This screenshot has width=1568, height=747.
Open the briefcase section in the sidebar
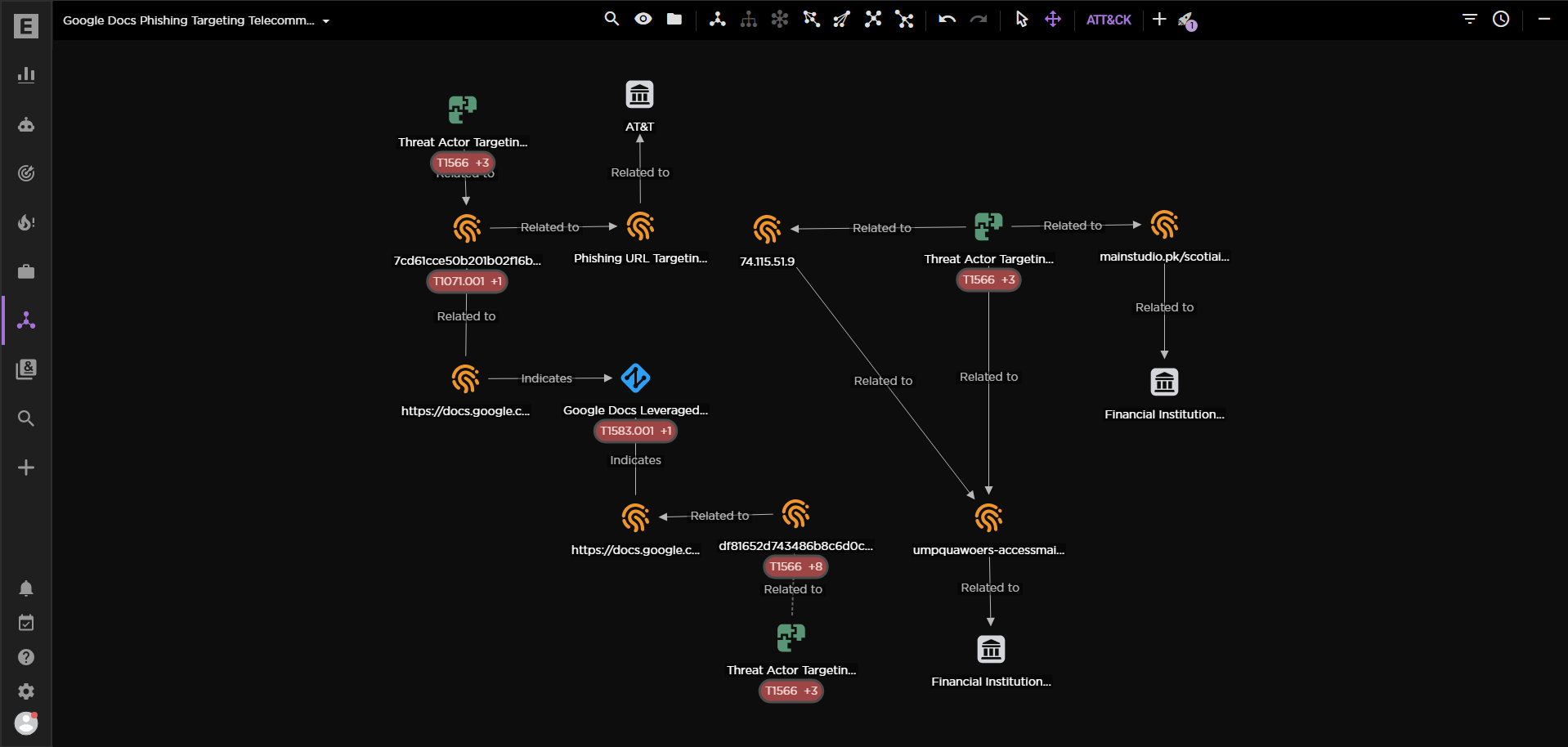(26, 271)
